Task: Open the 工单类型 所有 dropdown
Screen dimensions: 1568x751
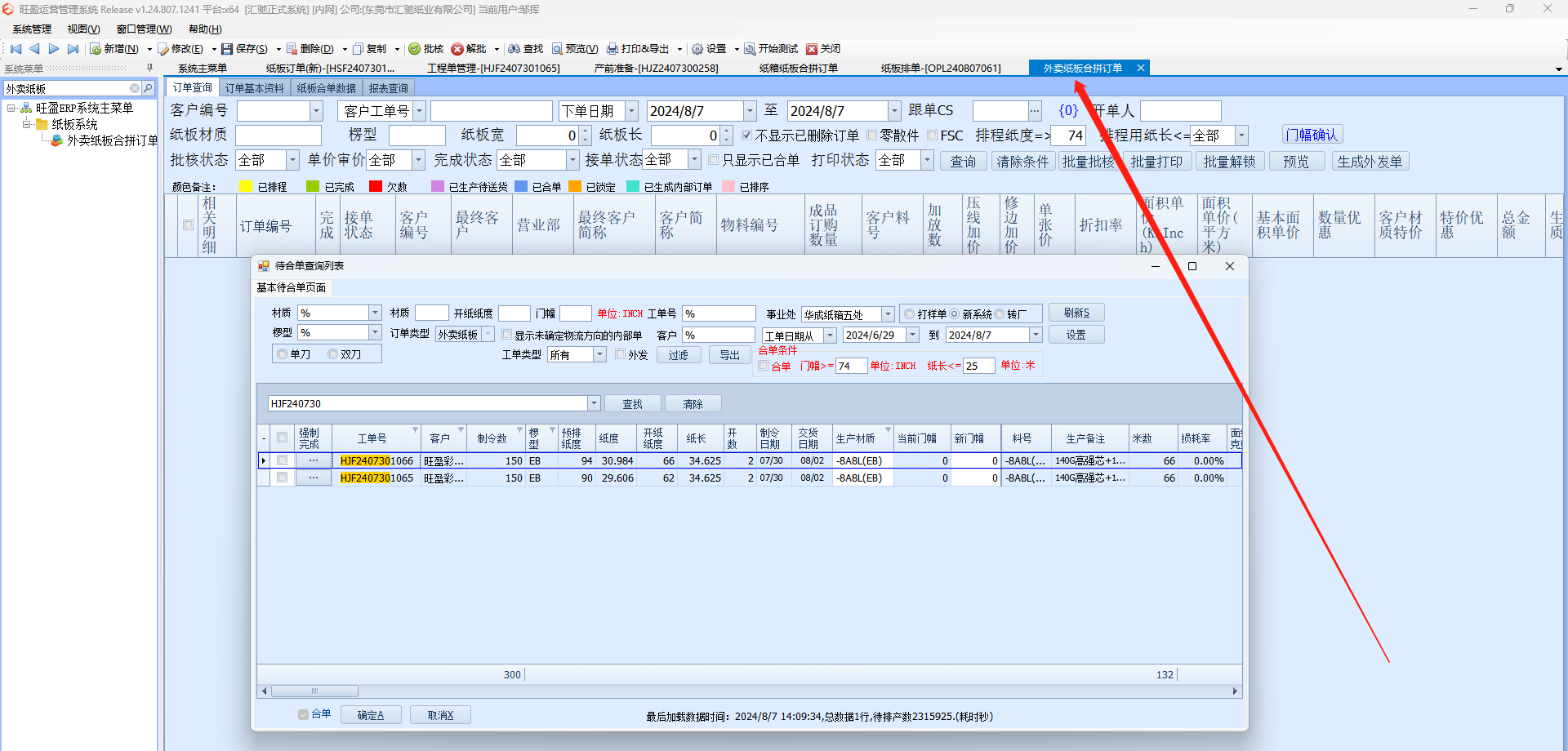Action: click(x=599, y=354)
